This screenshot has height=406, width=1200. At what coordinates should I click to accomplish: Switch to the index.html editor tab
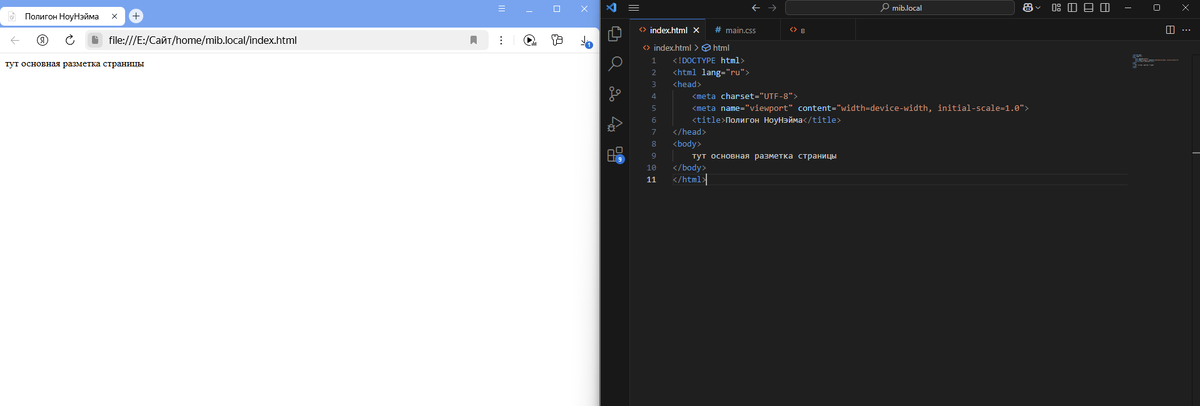pyautogui.click(x=669, y=31)
